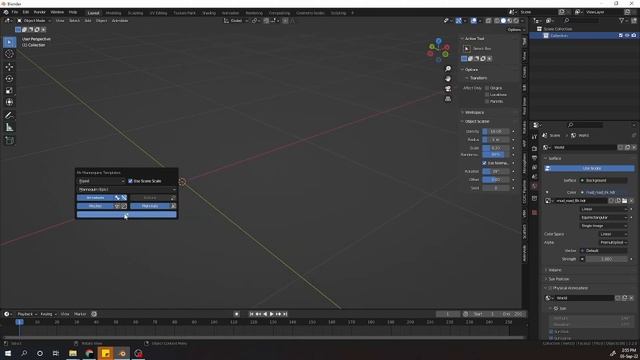This screenshot has height=360, width=640.
Task: Switch to the UV Editing workspace tab
Action: [x=158, y=13]
